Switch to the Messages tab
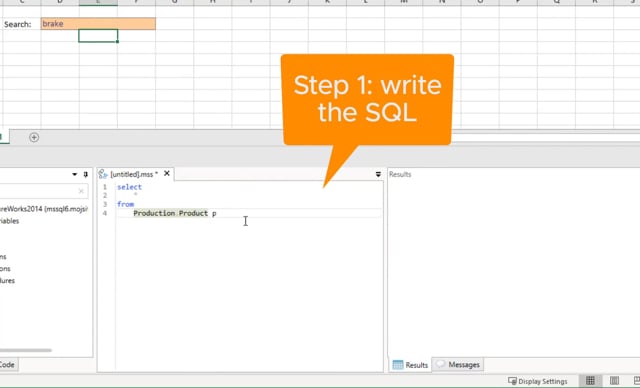Viewport: 640px width, 388px height. click(x=458, y=364)
